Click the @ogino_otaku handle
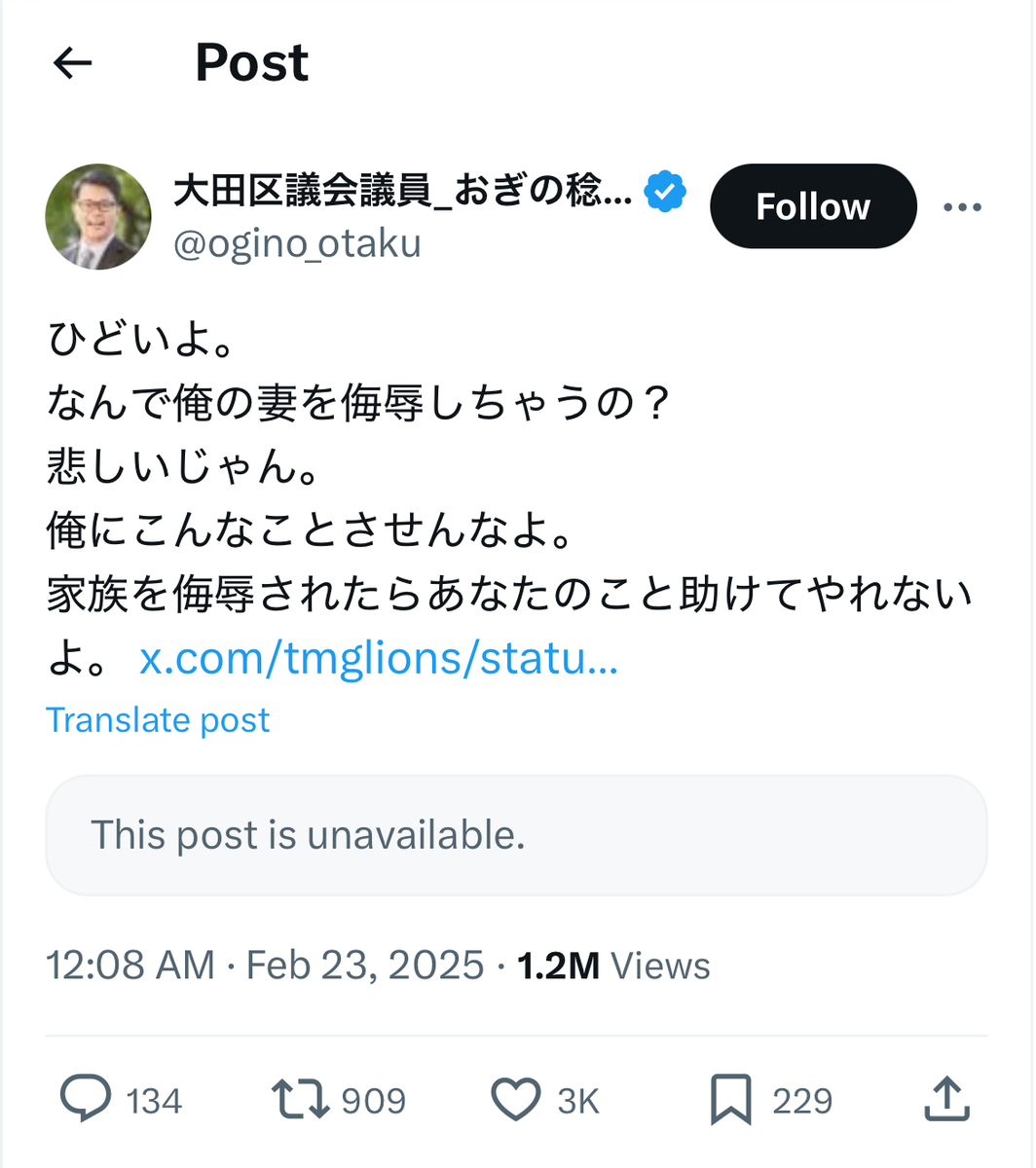 [x=297, y=243]
